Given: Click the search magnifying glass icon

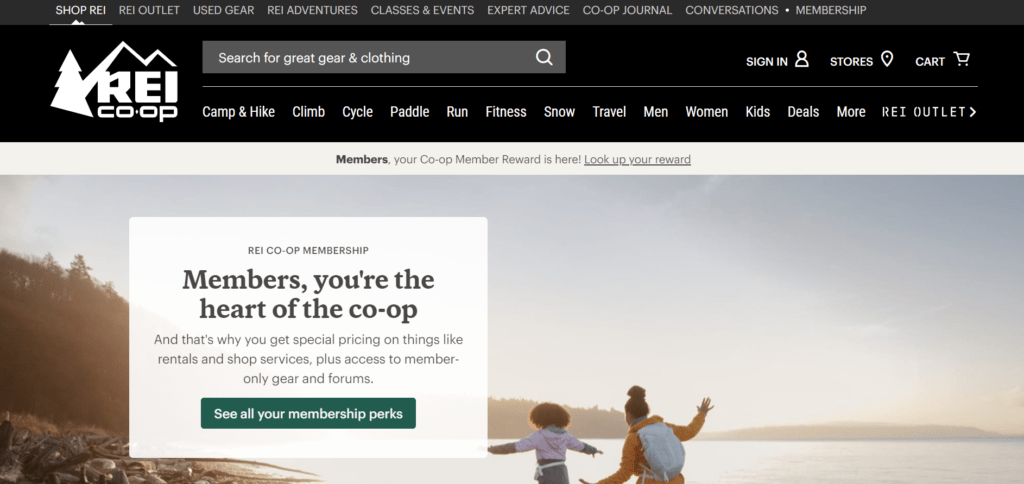Looking at the screenshot, I should tap(544, 57).
